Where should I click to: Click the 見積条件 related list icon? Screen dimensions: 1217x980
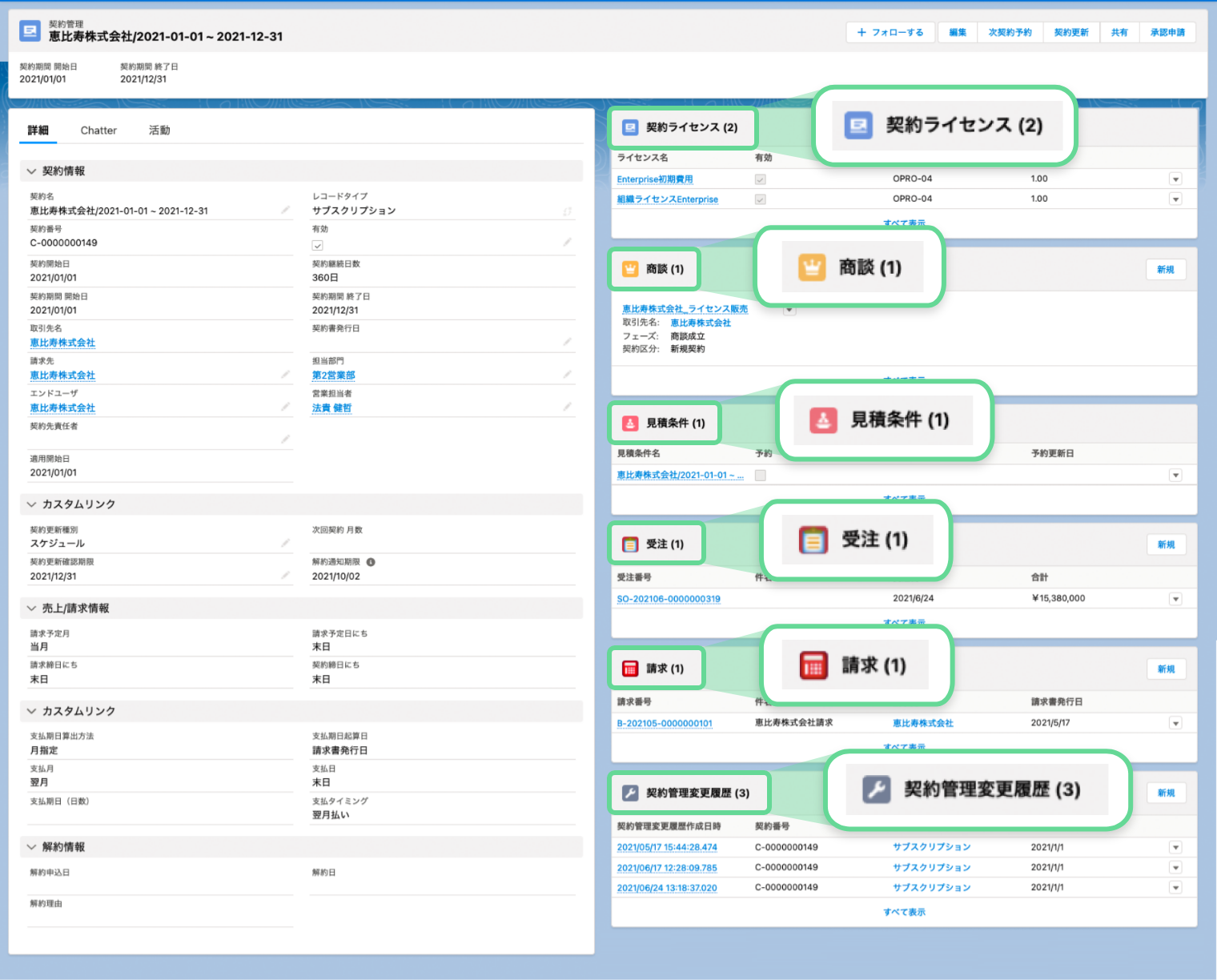click(630, 424)
